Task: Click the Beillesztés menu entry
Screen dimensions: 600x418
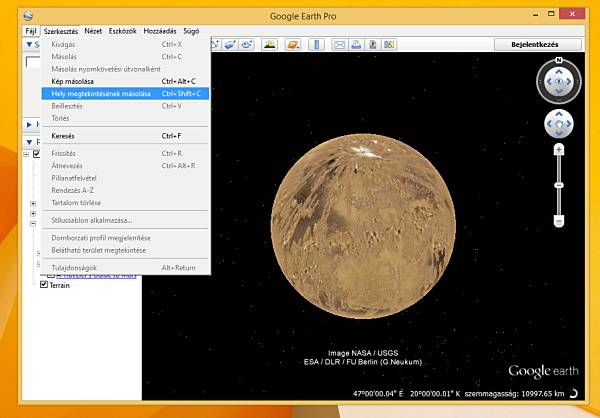Action: (126, 106)
